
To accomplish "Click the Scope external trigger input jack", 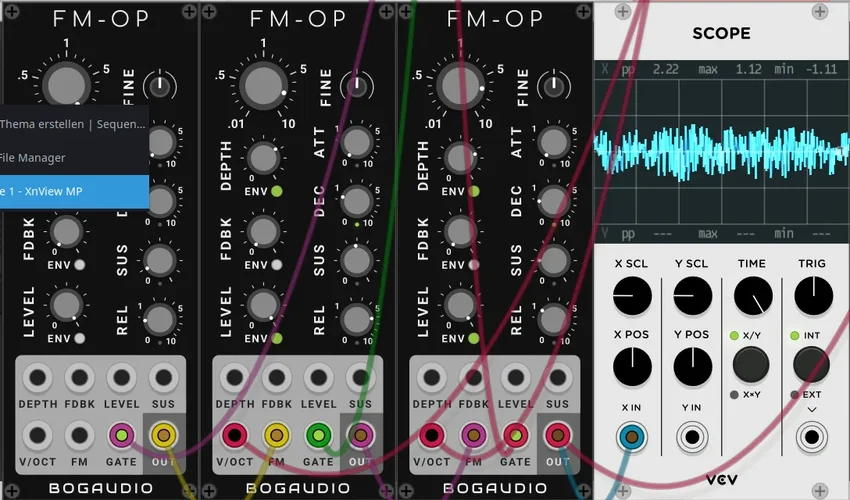I will click(x=812, y=437).
